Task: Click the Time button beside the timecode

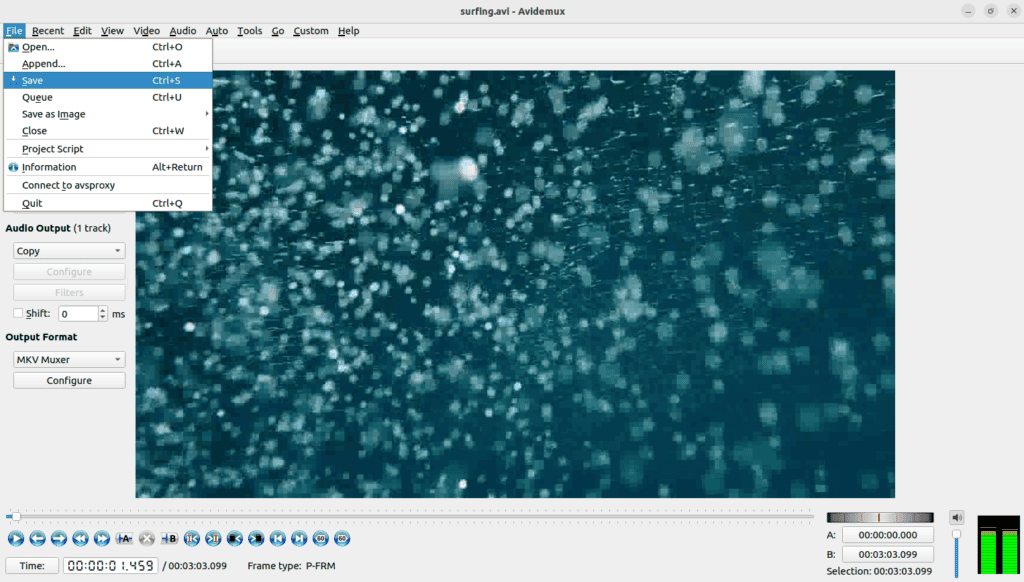Action: 32,566
